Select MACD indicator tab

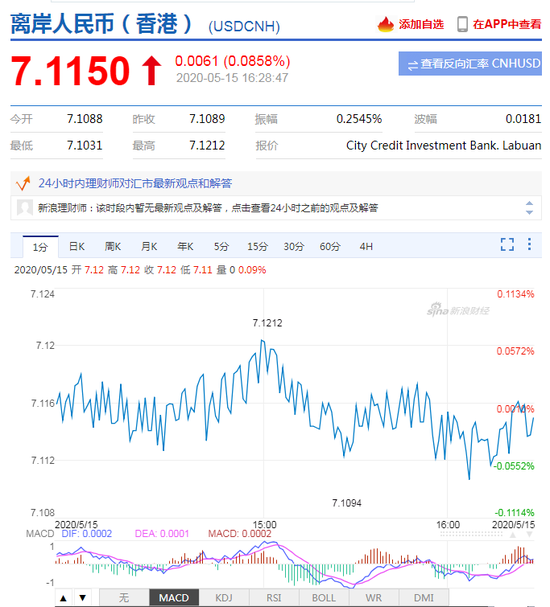click(x=174, y=598)
